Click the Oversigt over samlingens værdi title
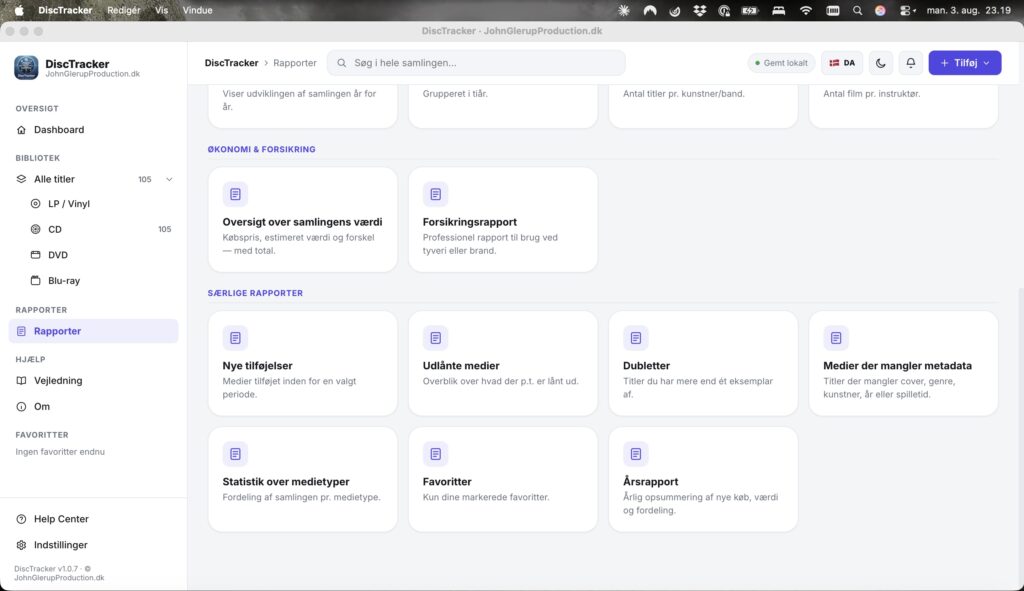 pos(302,222)
